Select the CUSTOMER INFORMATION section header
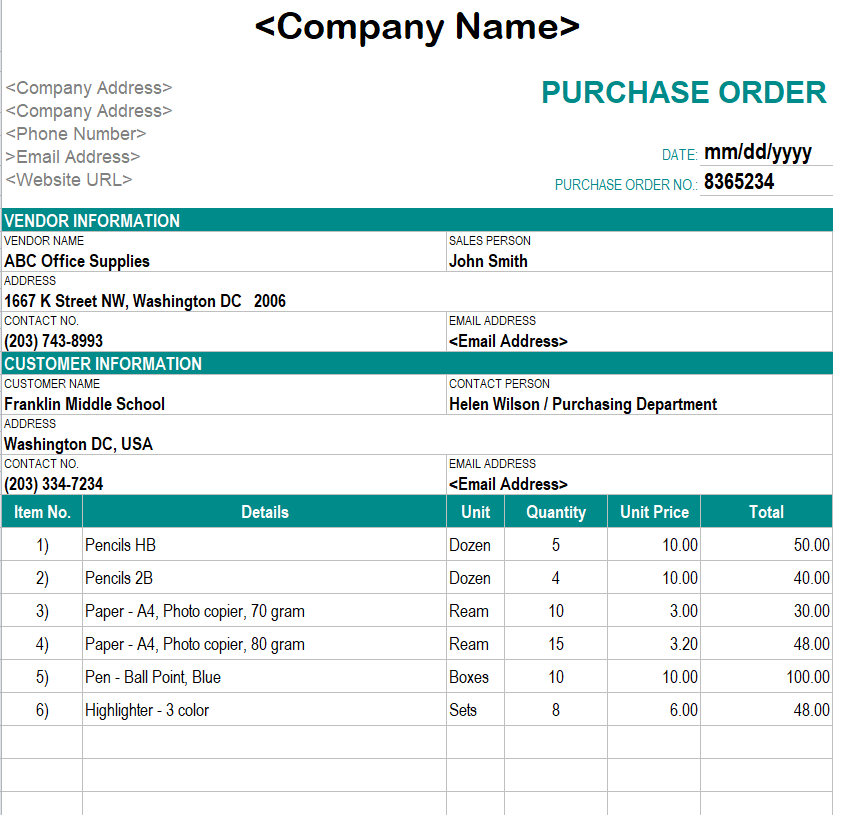Image resolution: width=841 pixels, height=815 pixels. click(417, 364)
